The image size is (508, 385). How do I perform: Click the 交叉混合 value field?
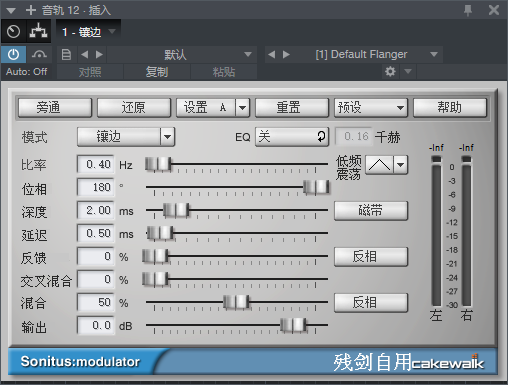96,279
